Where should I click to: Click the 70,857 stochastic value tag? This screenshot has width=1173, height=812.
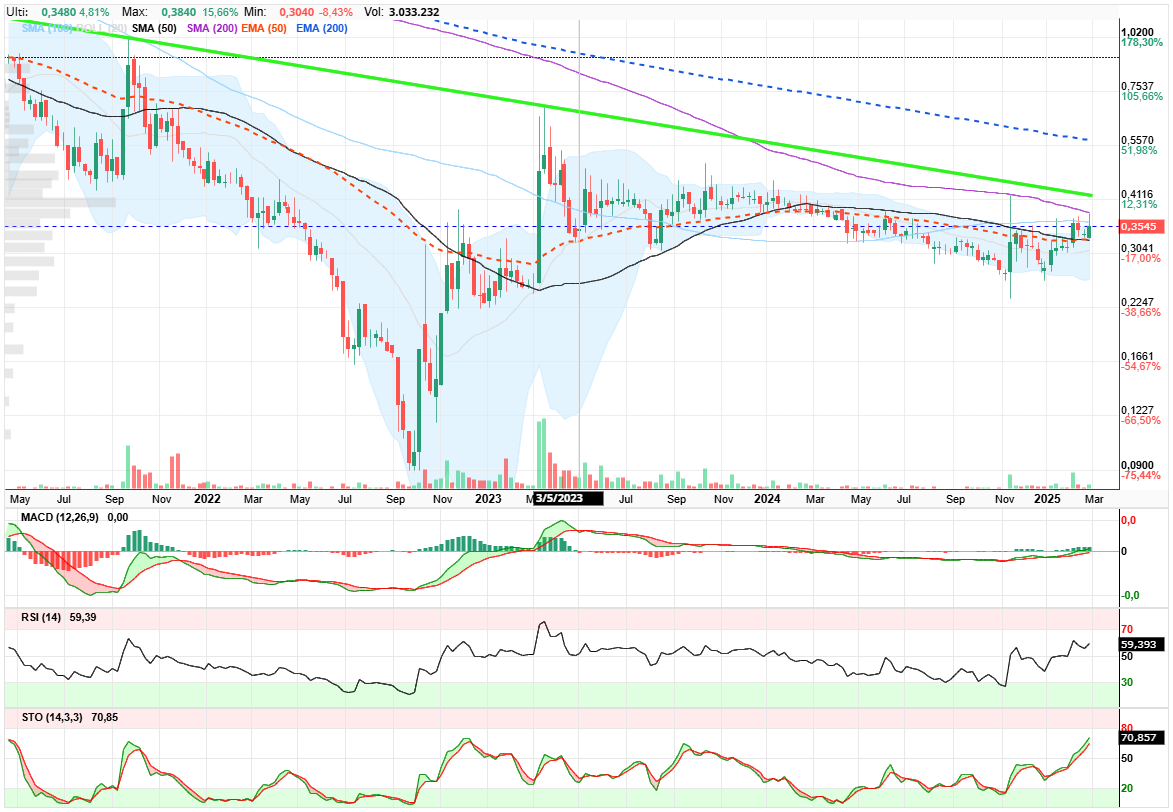point(1141,737)
